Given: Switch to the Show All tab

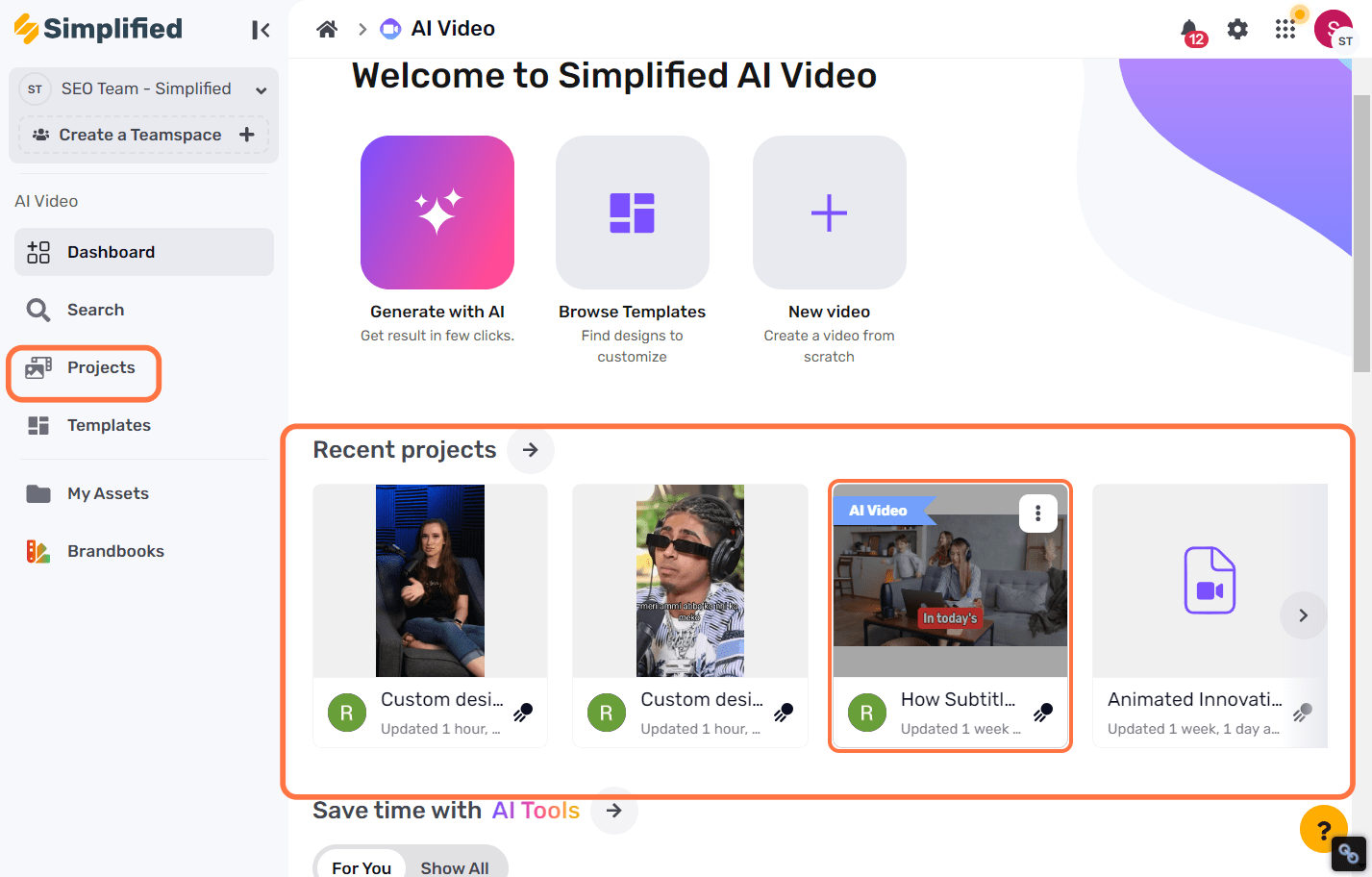Looking at the screenshot, I should (455, 866).
